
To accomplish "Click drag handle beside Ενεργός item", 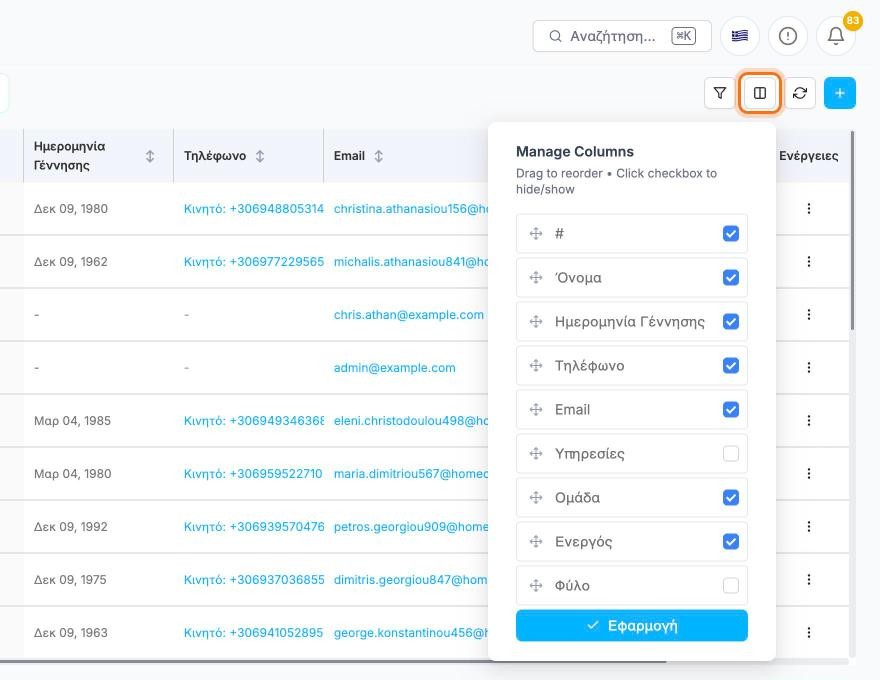I will (x=536, y=541).
